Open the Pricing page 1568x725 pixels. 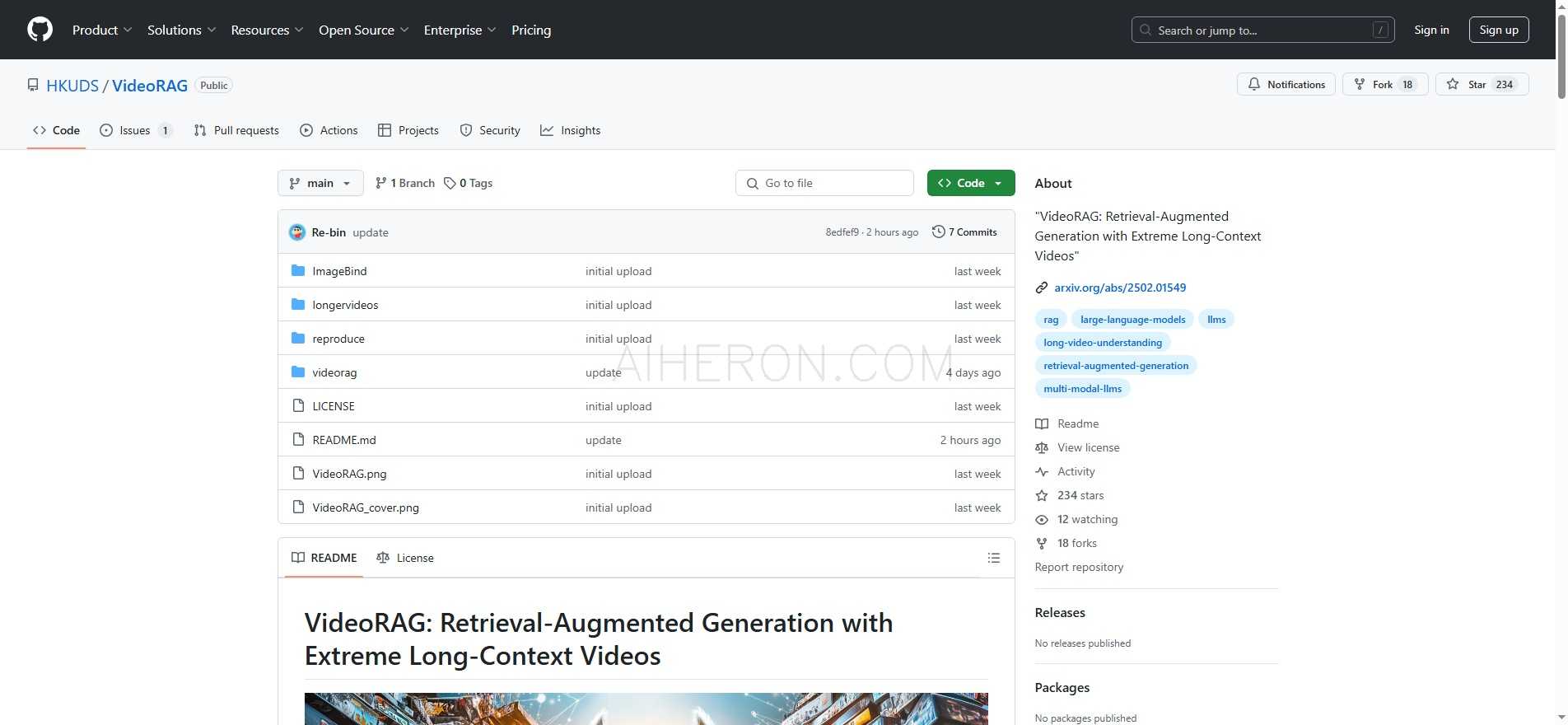coord(531,30)
